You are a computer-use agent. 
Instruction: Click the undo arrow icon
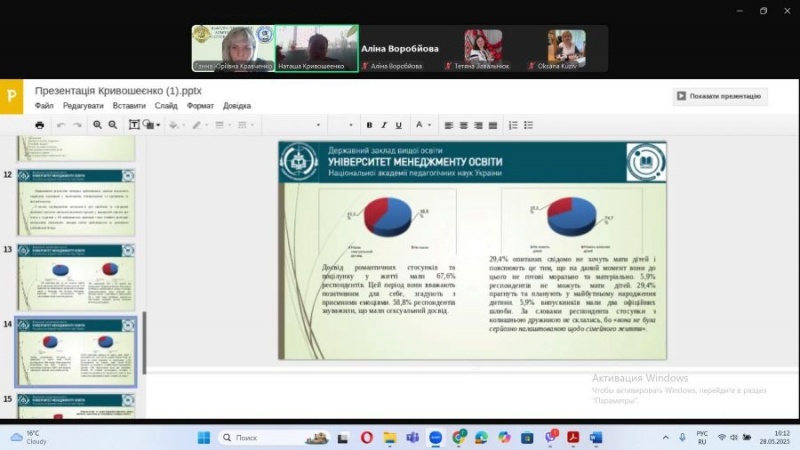61,125
